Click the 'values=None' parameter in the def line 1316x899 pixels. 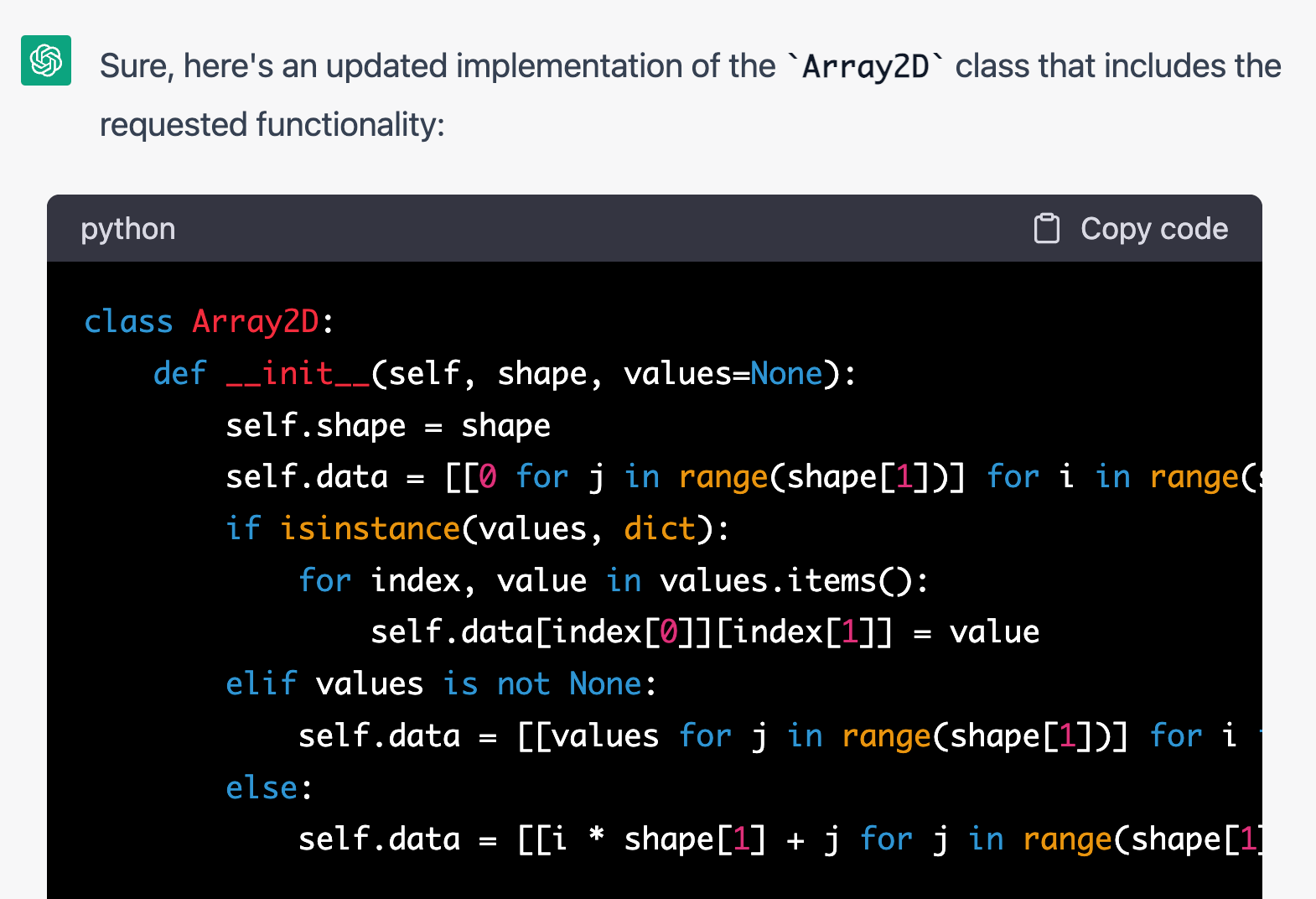tap(723, 373)
